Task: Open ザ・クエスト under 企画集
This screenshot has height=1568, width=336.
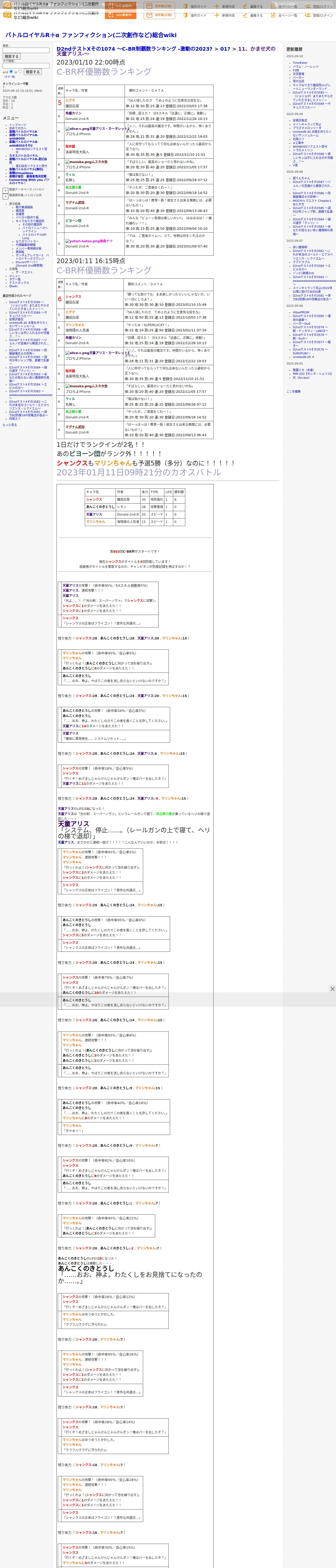Action: pos(24,273)
